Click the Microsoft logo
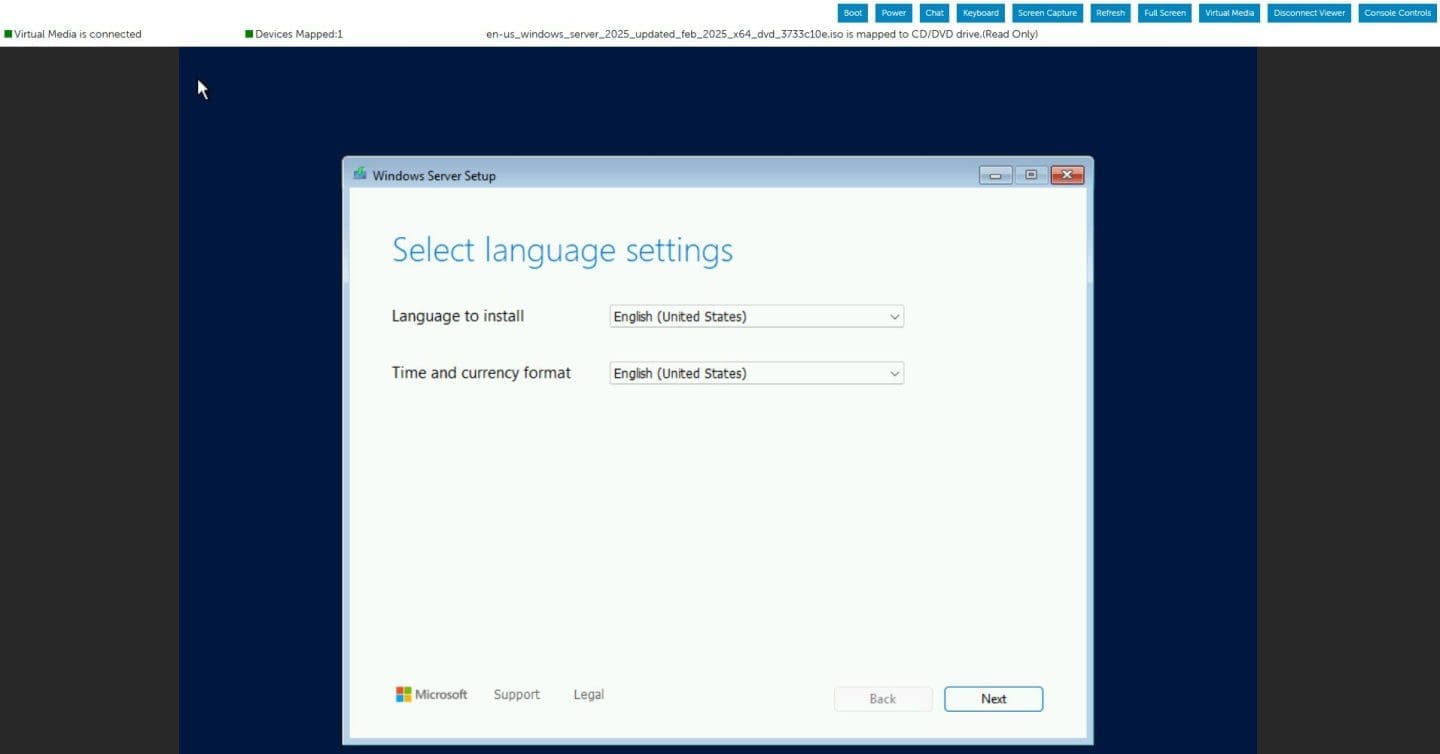 click(x=431, y=695)
